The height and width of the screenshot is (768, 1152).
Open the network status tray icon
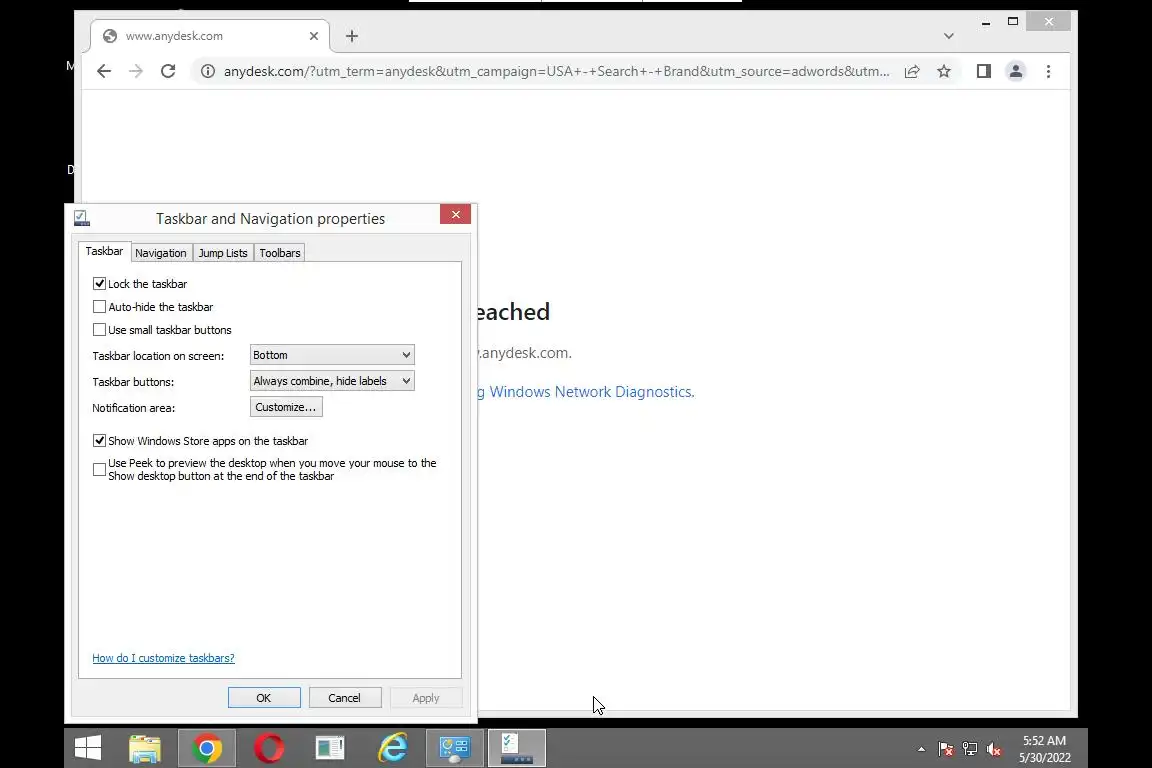click(970, 750)
